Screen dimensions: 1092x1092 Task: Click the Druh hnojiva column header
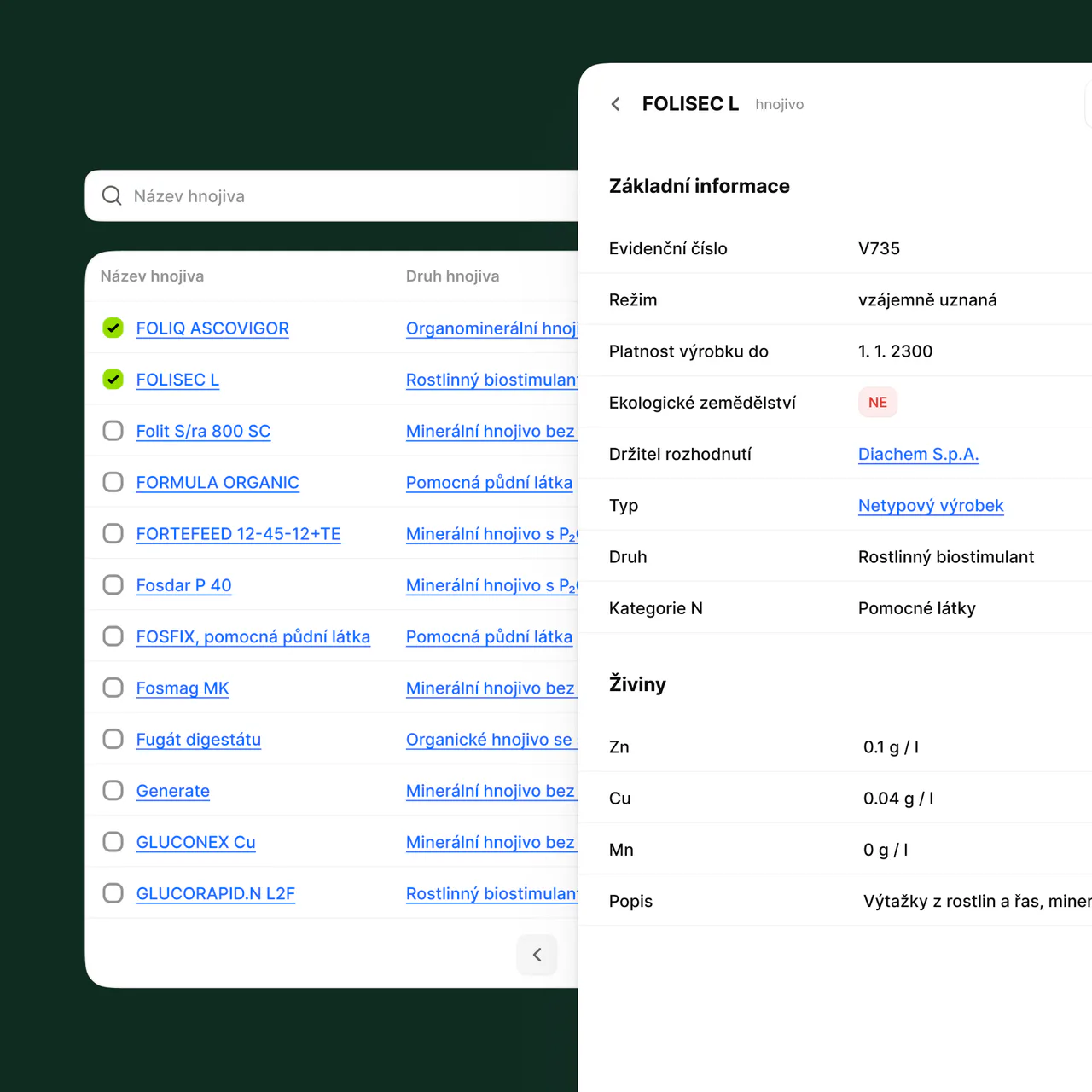pos(452,276)
